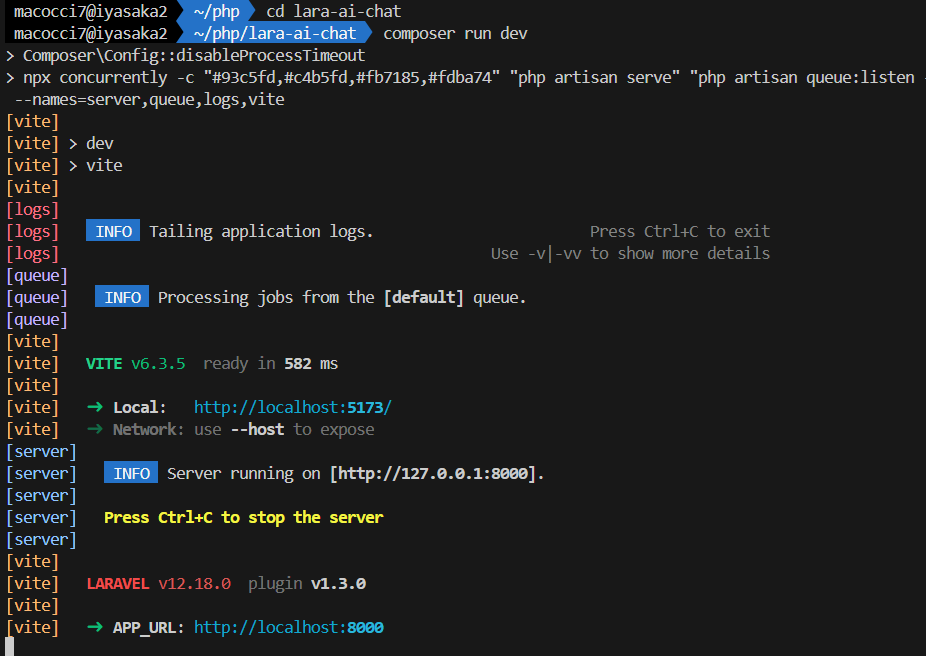Click the yellow 'Press Ctrl+C to stop the server' text
This screenshot has width=926, height=656.
(x=243, y=518)
